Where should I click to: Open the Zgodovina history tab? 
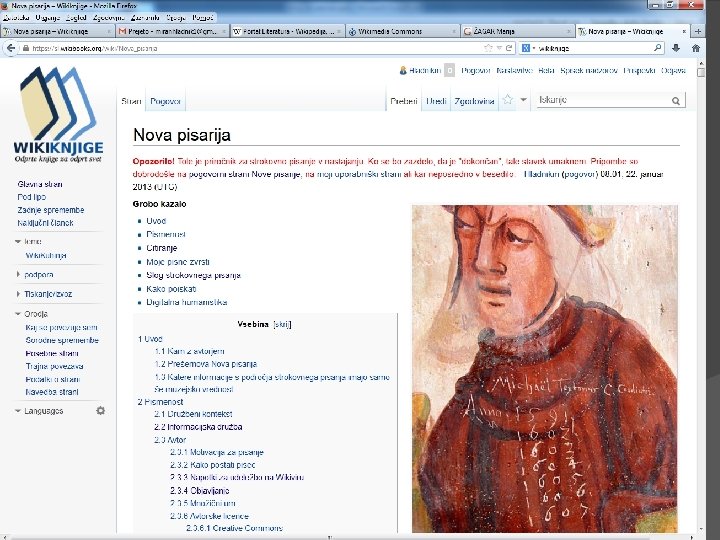click(x=474, y=101)
